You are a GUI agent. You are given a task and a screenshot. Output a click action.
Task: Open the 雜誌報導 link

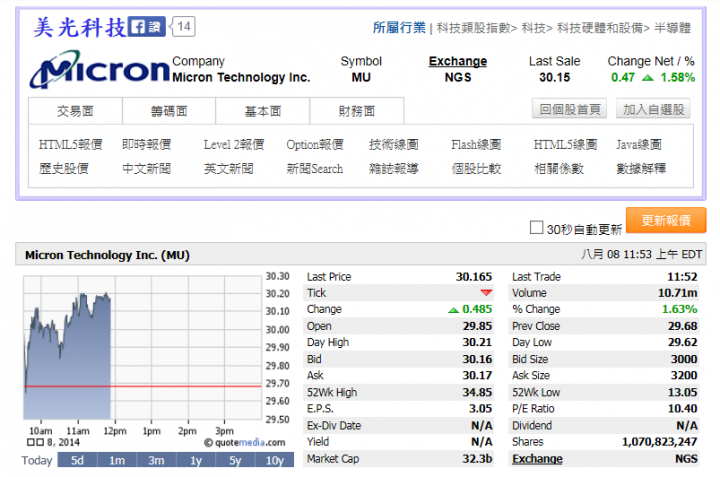tap(394, 168)
